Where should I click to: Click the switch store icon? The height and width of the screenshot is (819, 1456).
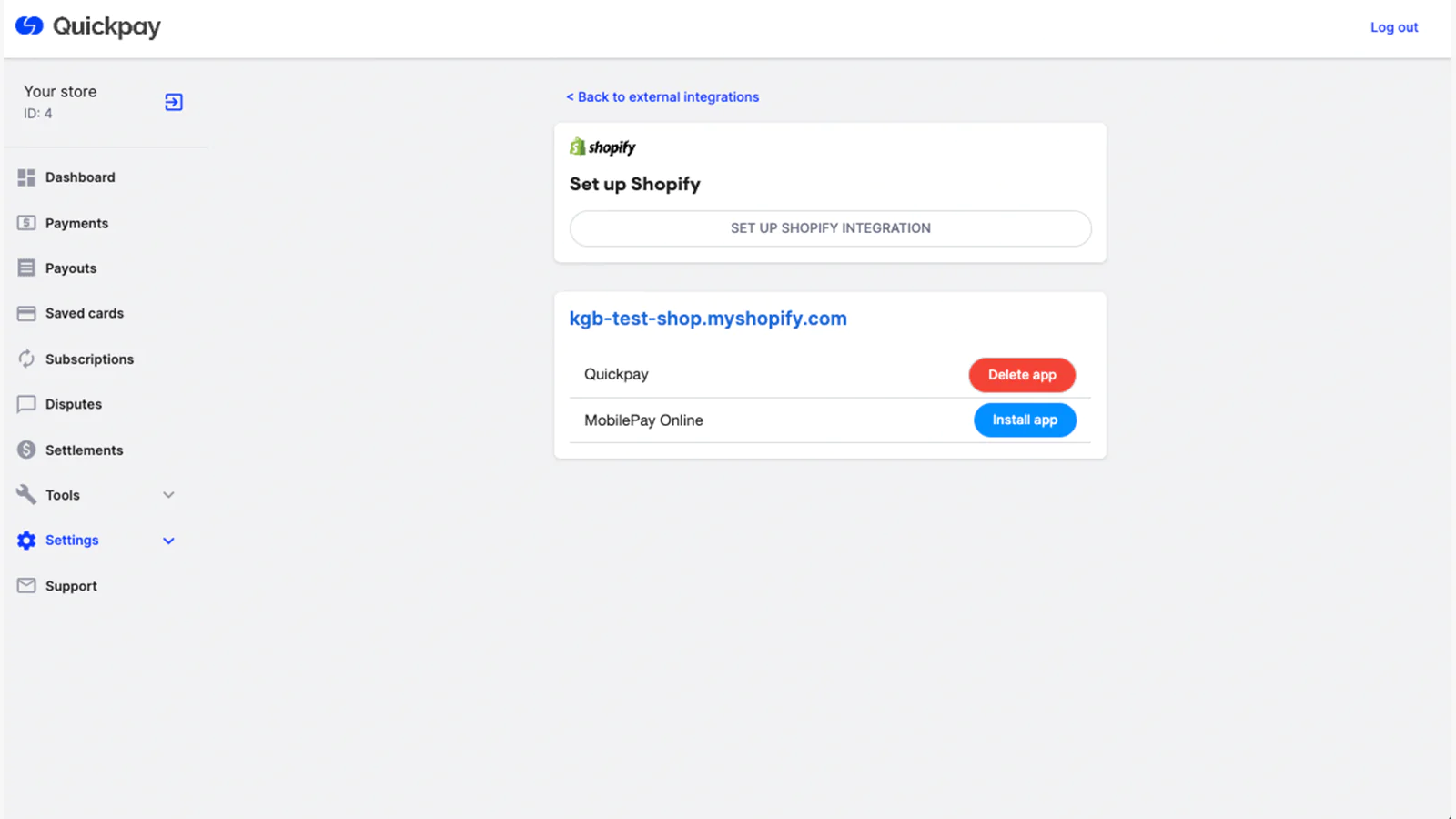pyautogui.click(x=174, y=102)
